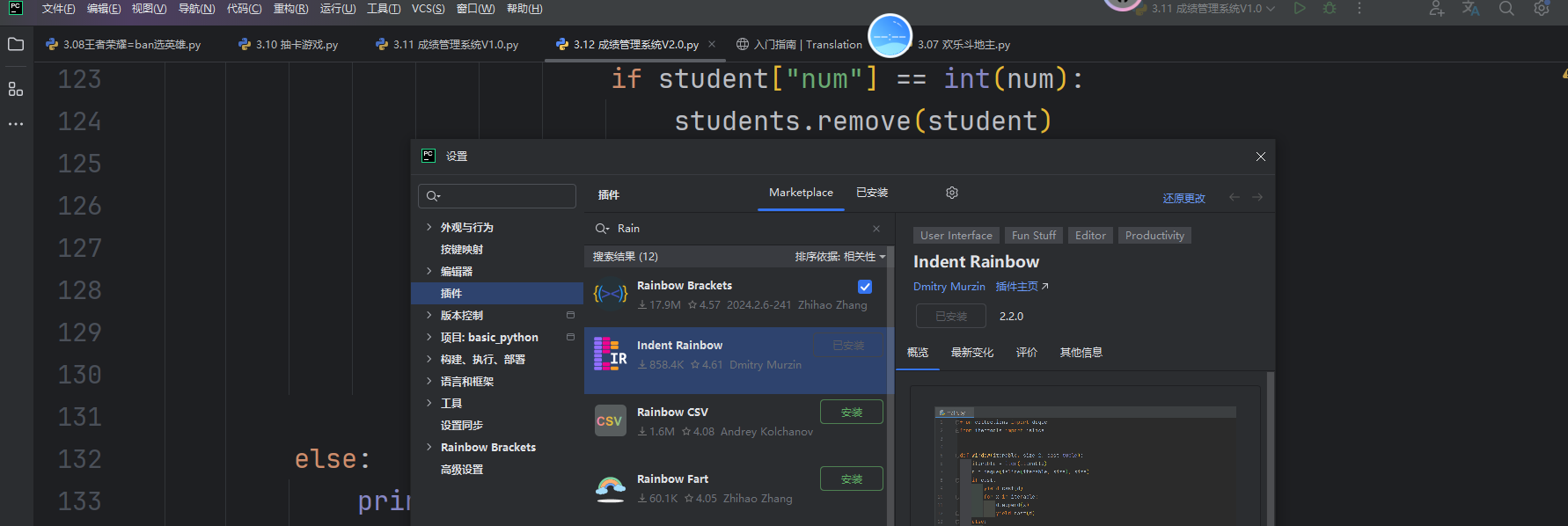Close the 3.12 成绩管理系统V2.0.py tab
This screenshot has height=526, width=1568.
click(x=712, y=44)
